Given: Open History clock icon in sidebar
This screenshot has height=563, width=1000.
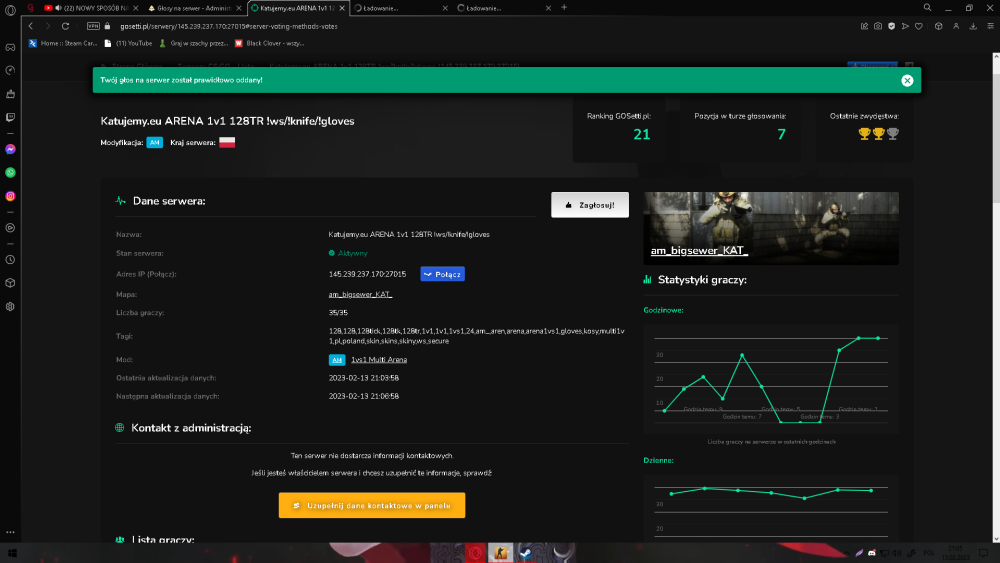Looking at the screenshot, I should pyautogui.click(x=10, y=260).
